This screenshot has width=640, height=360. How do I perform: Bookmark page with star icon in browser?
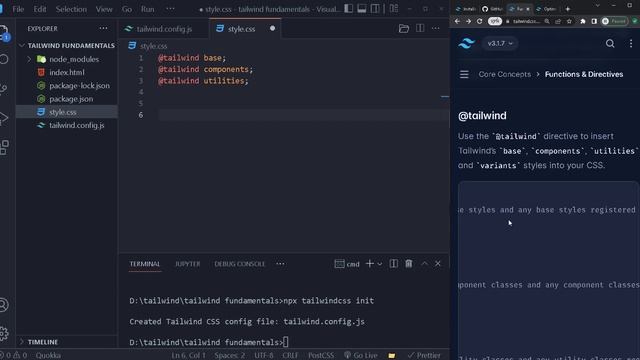[x=569, y=21]
